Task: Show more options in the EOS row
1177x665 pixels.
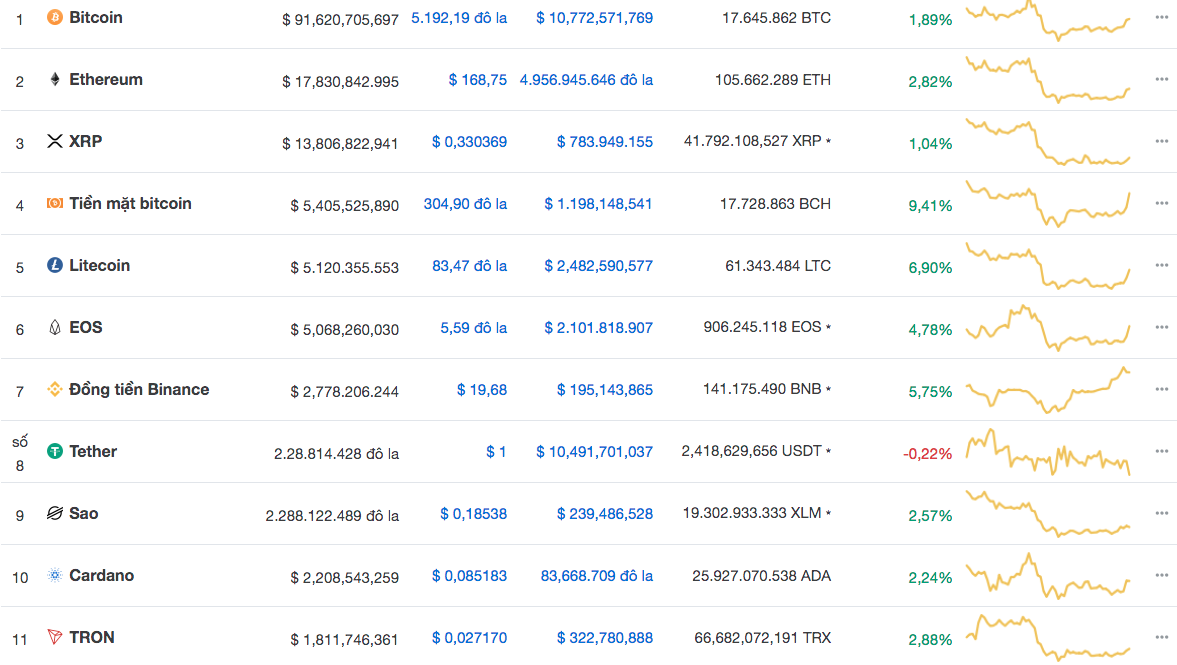Action: [x=1161, y=327]
